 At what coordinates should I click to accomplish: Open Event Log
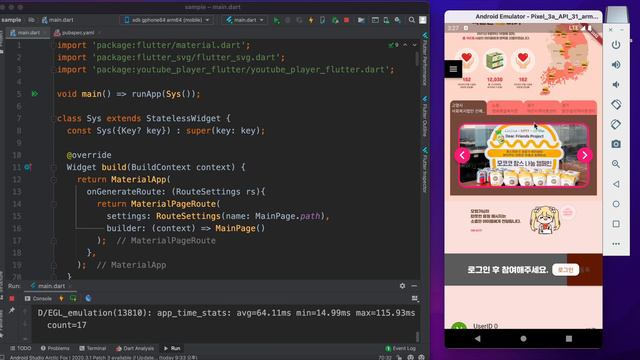tap(401, 348)
